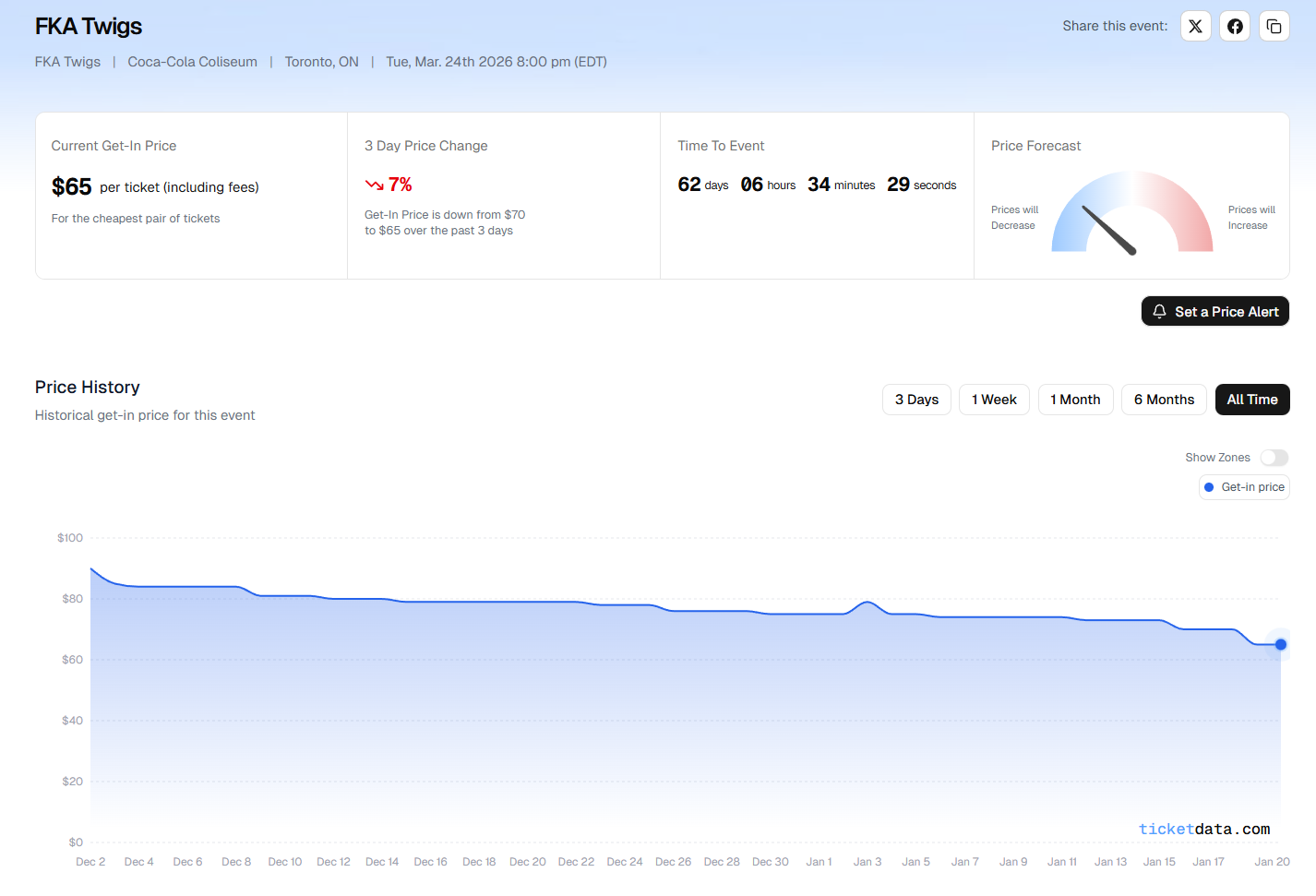Click the event date 'Tue, Mar. 24th 2026'
Image resolution: width=1316 pixels, height=896 pixels.
[449, 62]
